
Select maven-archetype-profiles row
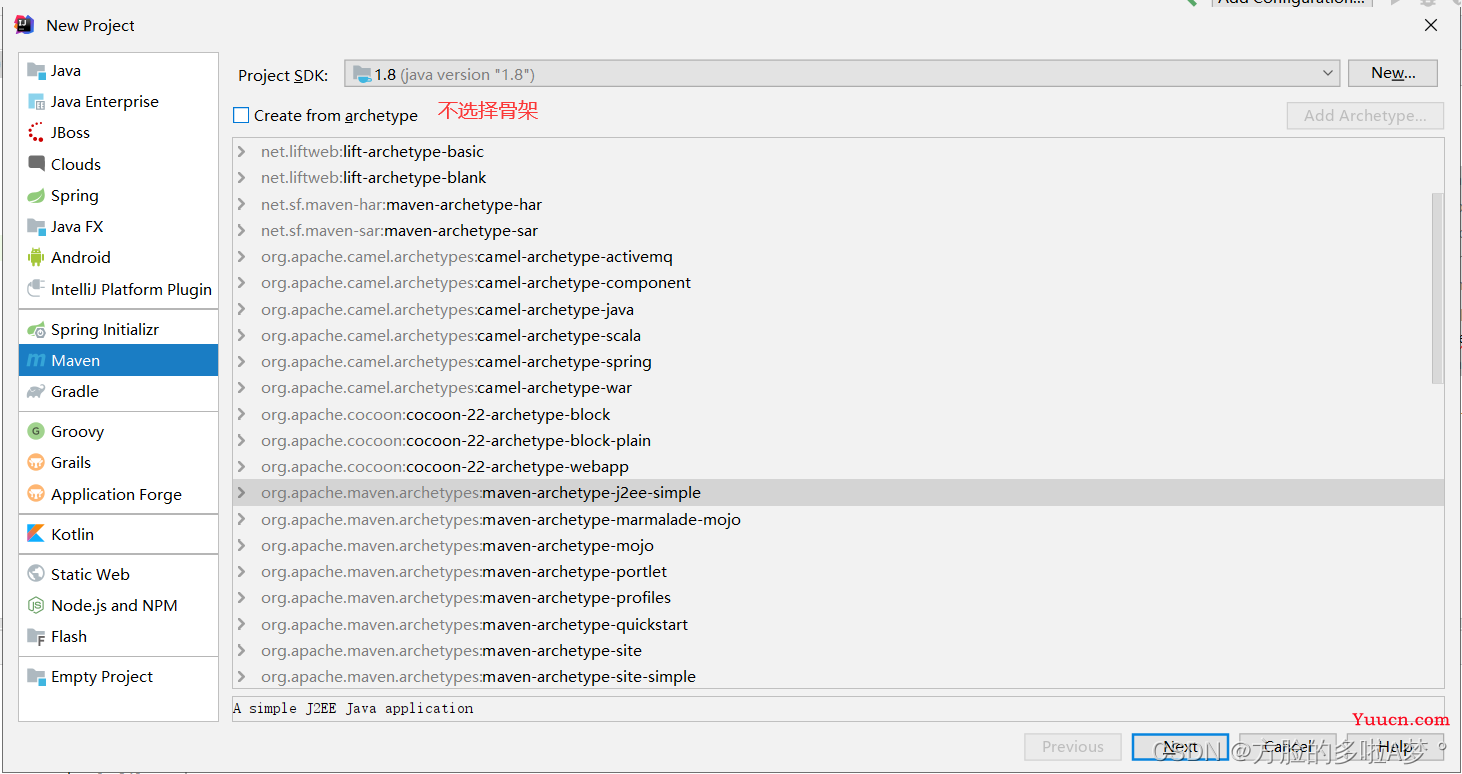point(838,598)
